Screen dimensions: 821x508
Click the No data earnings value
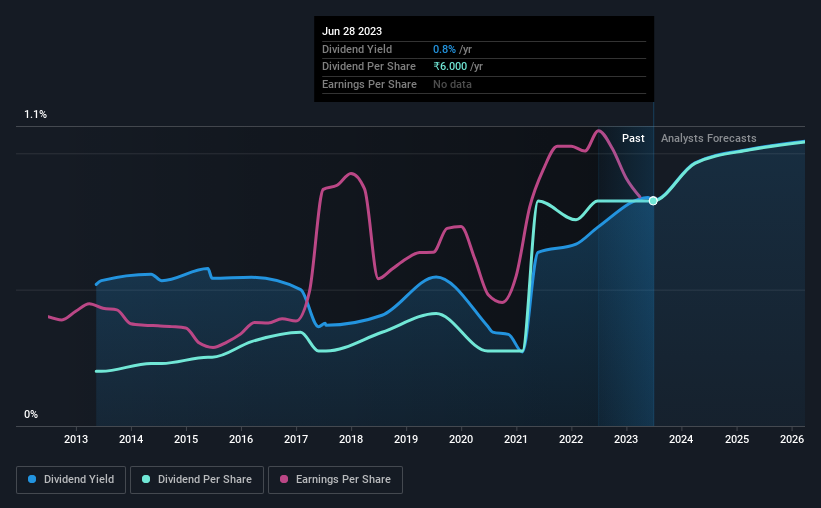pyautogui.click(x=452, y=84)
